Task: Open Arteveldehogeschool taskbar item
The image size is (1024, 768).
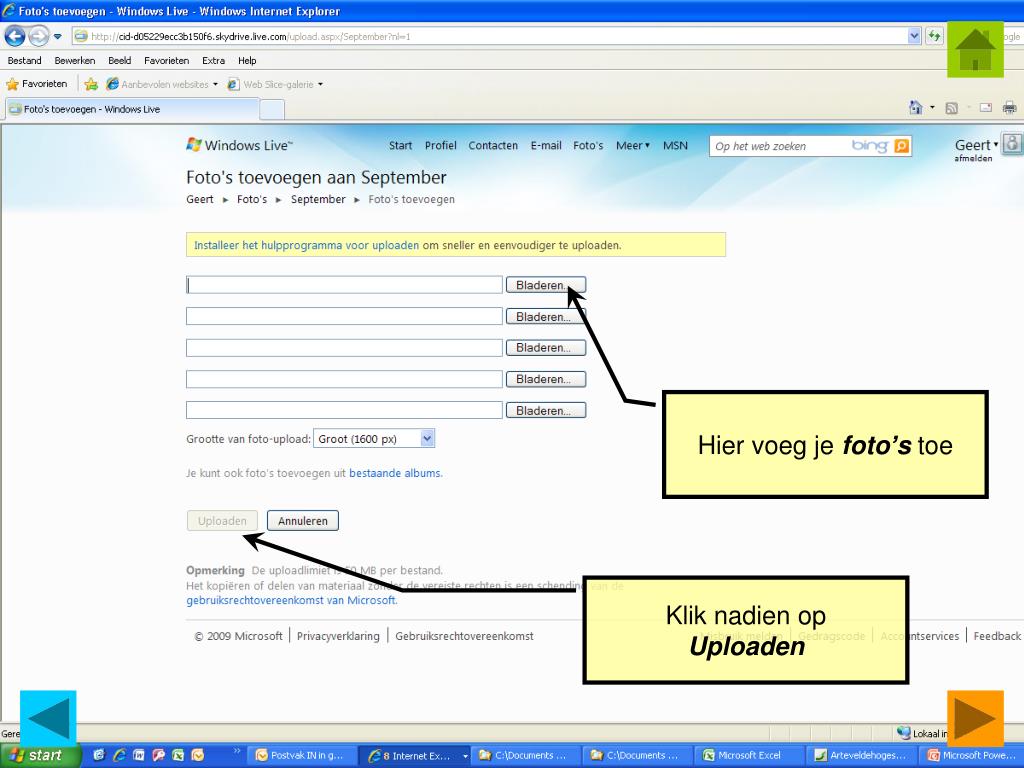Action: click(x=862, y=756)
